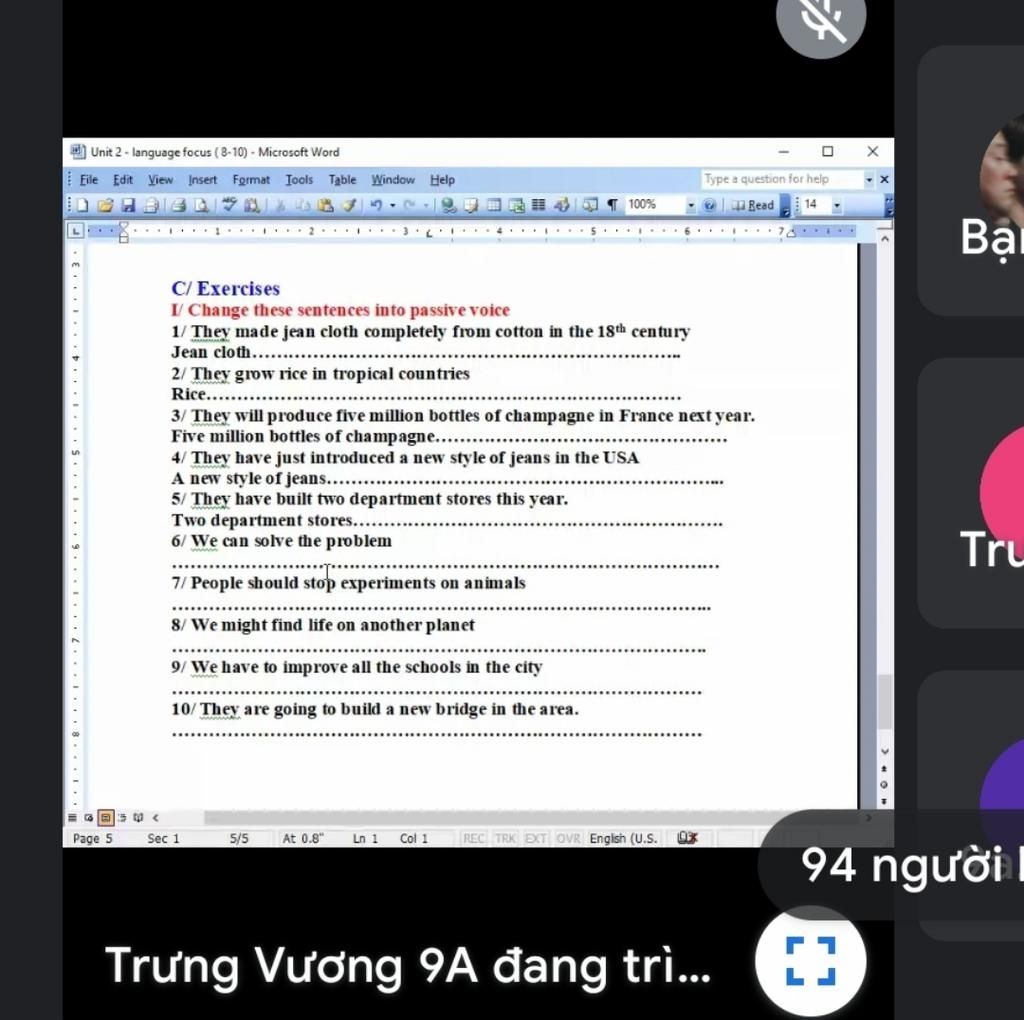This screenshot has height=1020, width=1024.
Task: Open Print Preview
Action: (202, 205)
